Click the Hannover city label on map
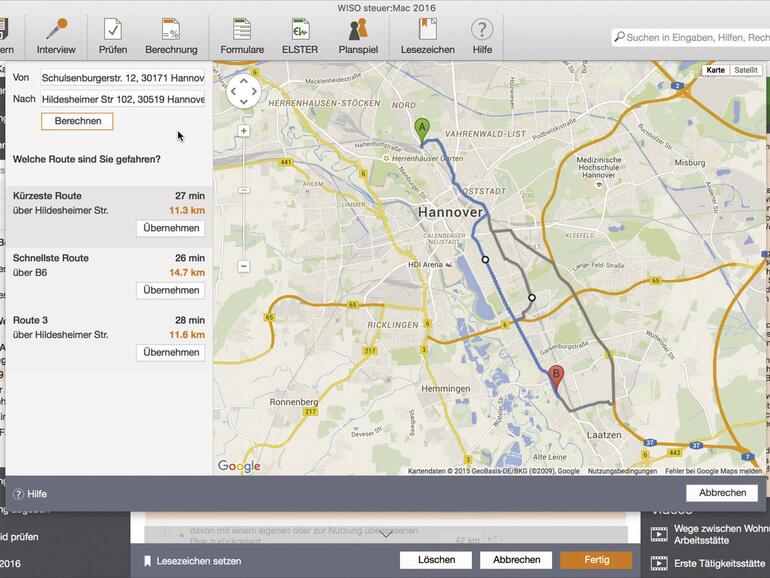 tap(450, 212)
